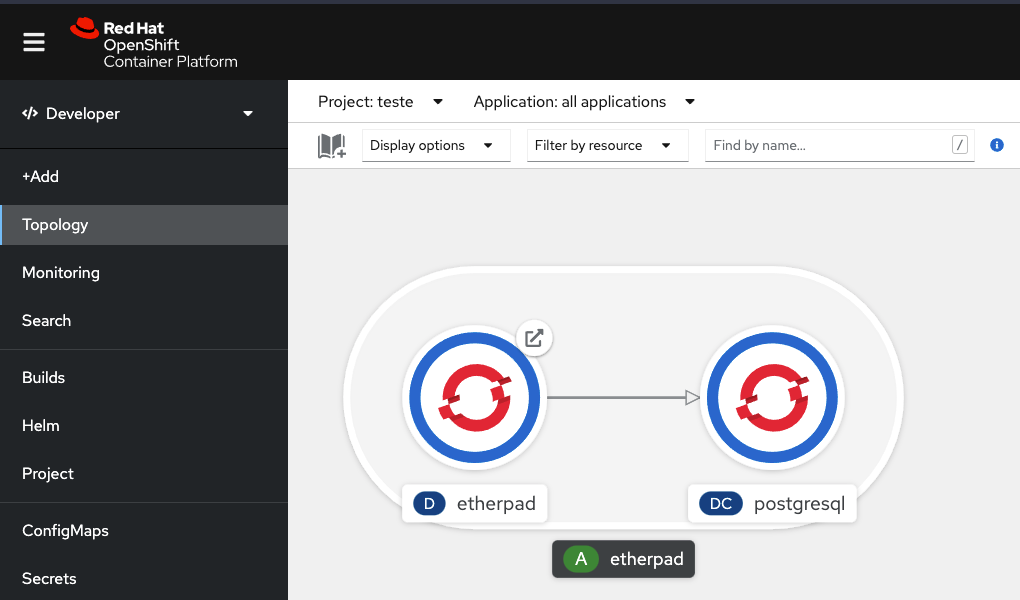Viewport: 1020px width, 600px height.
Task: Focus the Find by name field
Action: pos(839,145)
